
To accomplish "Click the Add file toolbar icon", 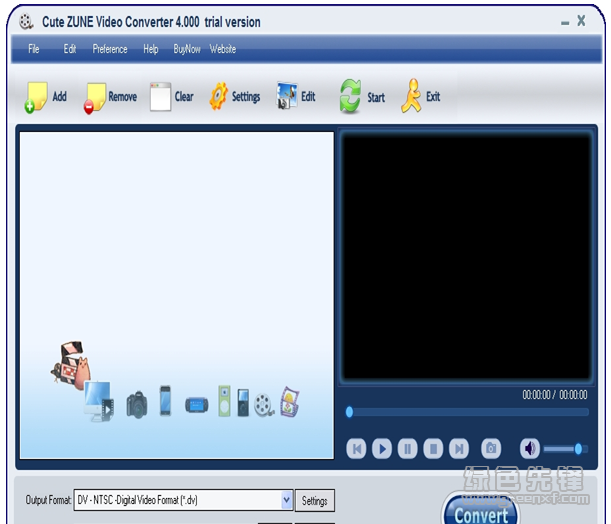I will coord(36,97).
